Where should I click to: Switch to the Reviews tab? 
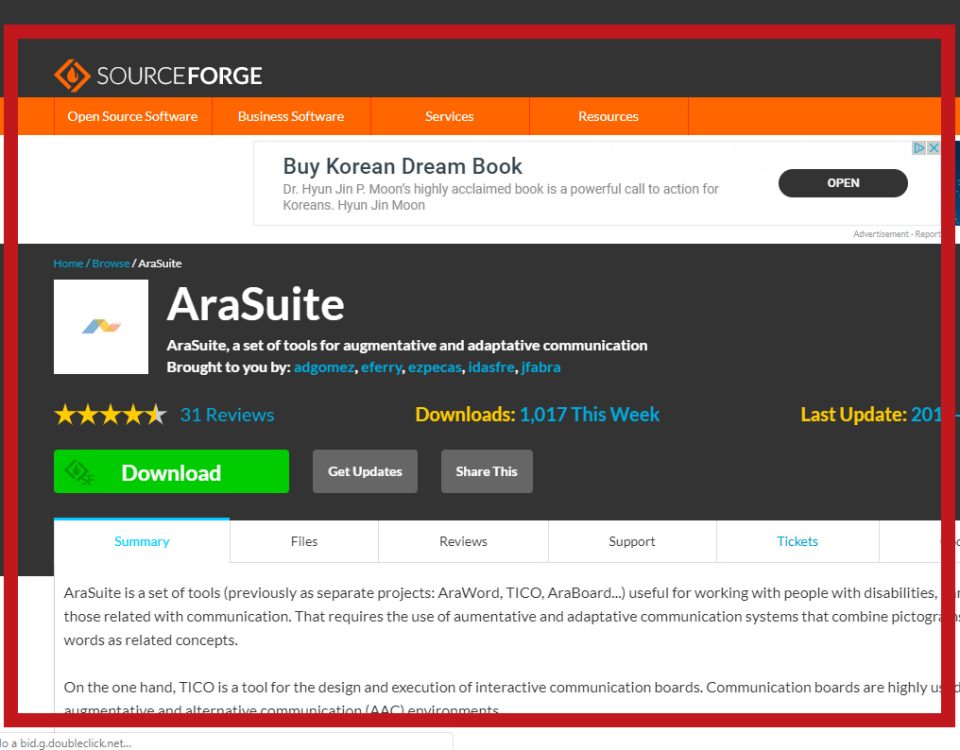(x=463, y=541)
